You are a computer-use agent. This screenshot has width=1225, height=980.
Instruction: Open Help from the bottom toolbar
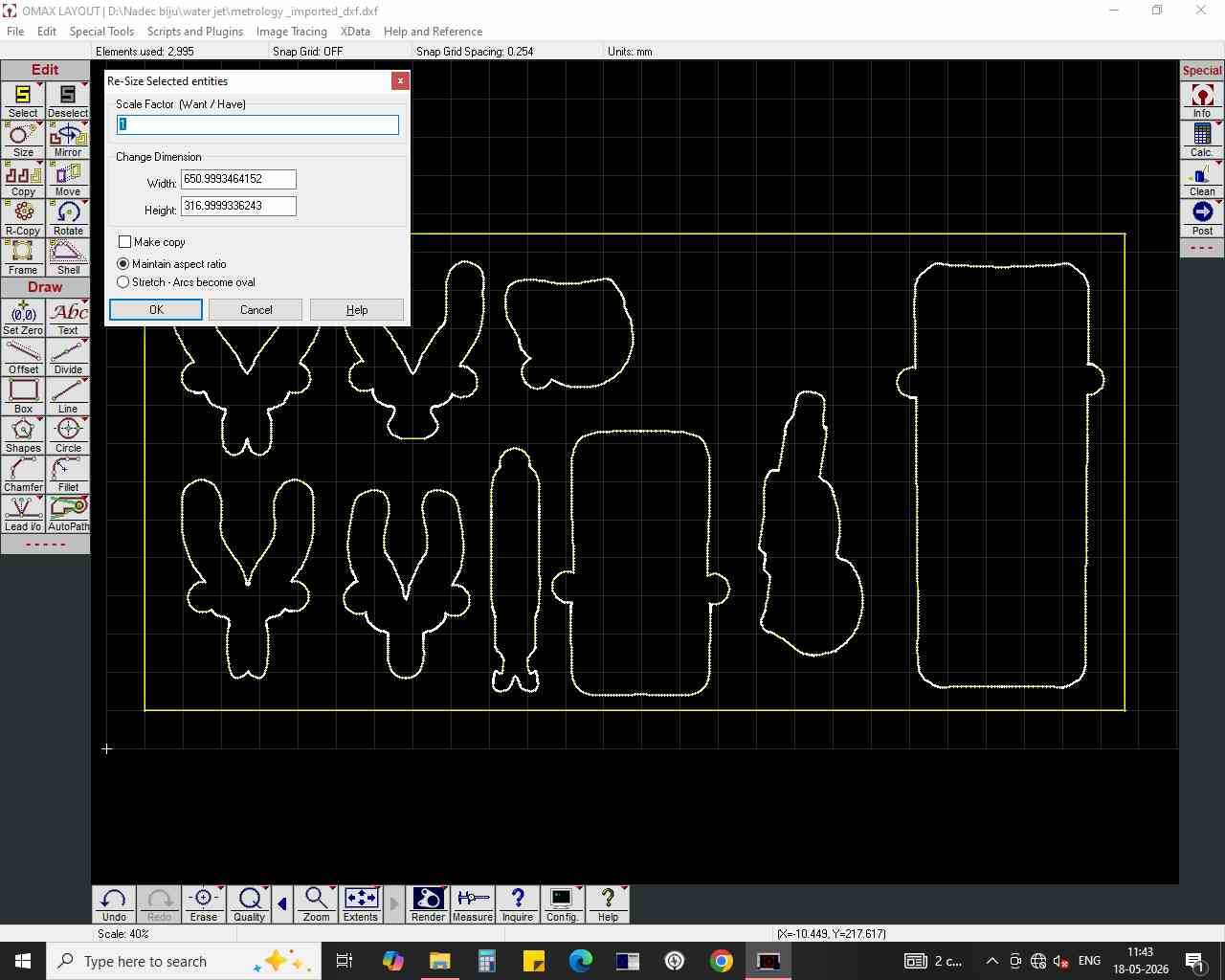pos(608,904)
